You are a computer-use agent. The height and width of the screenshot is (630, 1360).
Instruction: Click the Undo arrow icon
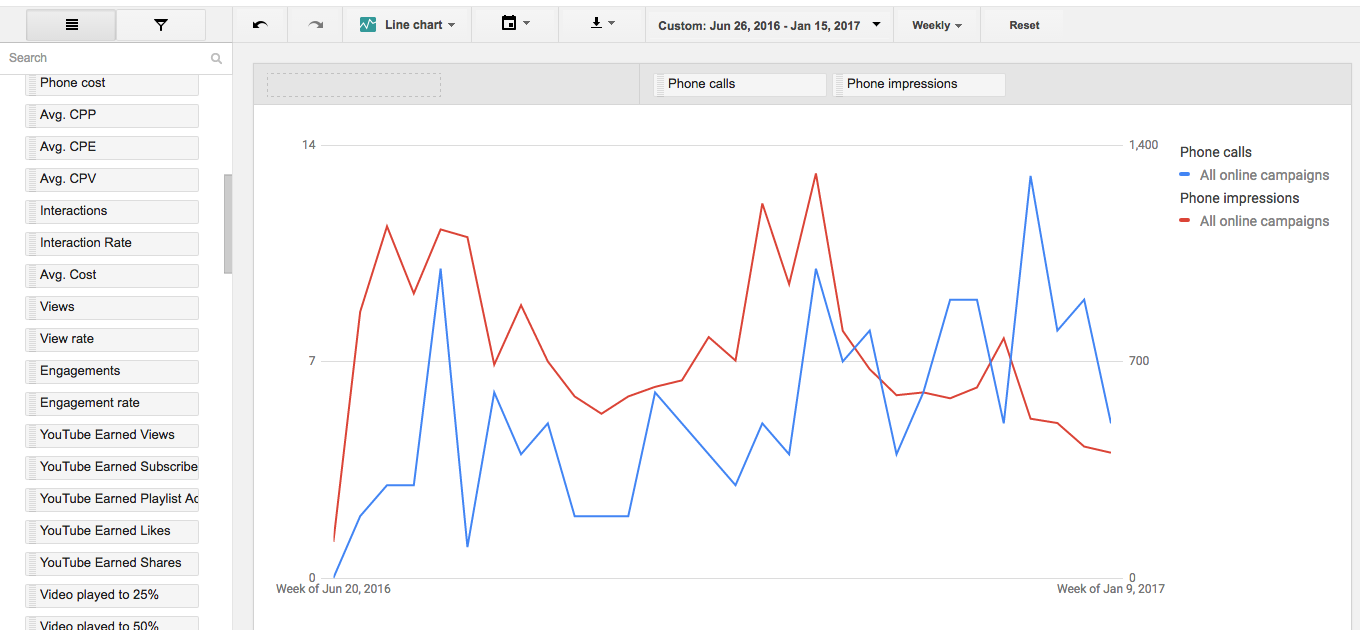click(261, 25)
